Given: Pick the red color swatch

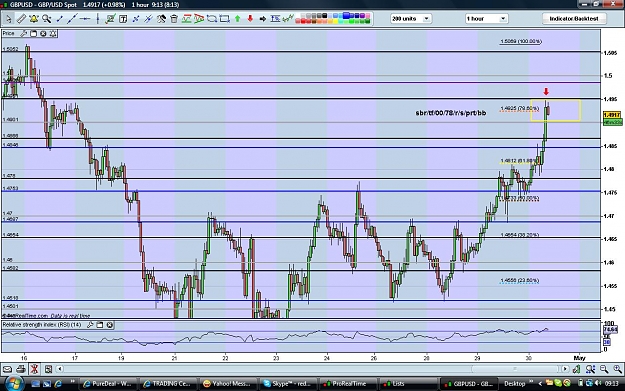Looking at the screenshot, I should (303, 21).
